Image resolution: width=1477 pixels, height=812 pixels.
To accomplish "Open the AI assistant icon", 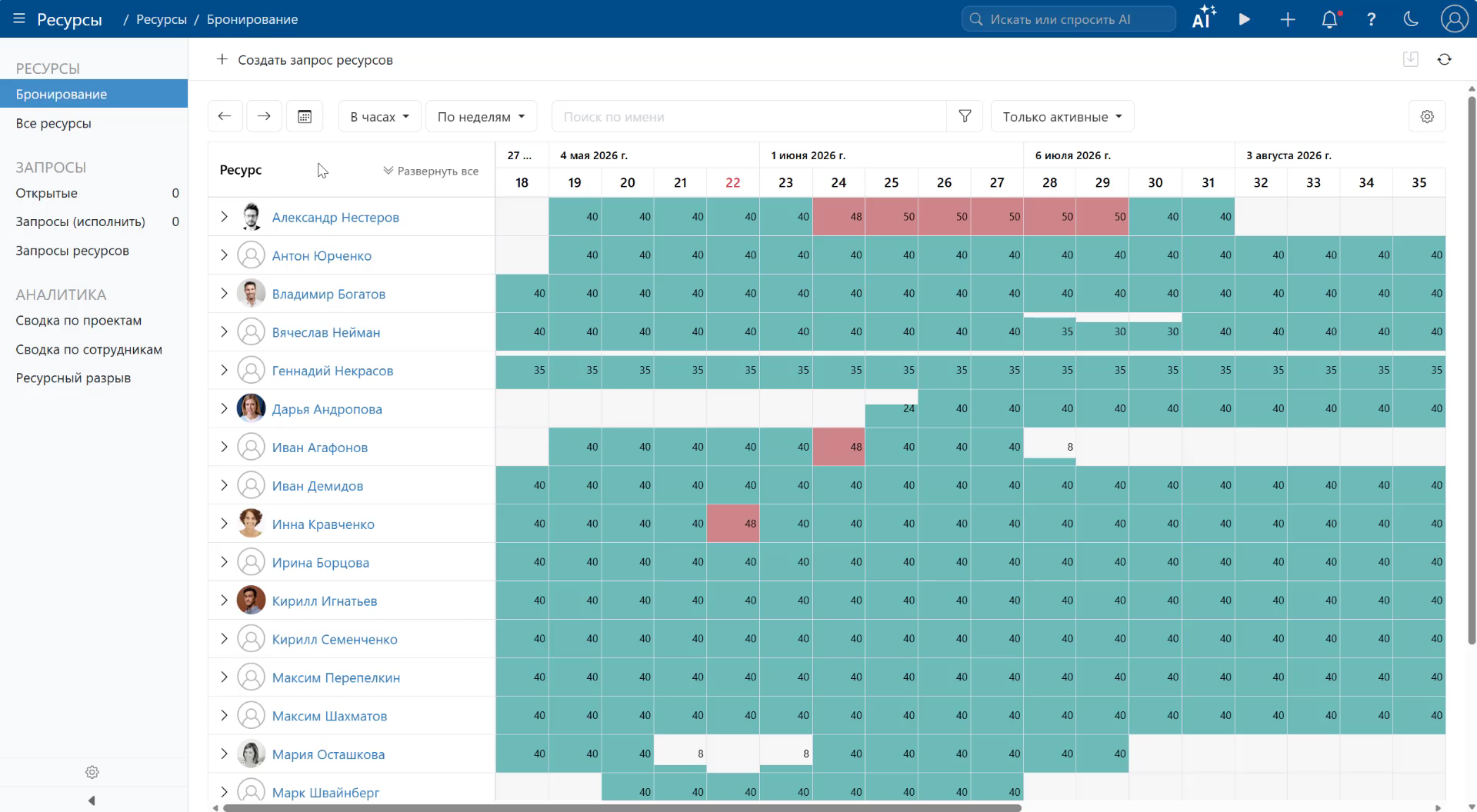I will (x=1203, y=18).
